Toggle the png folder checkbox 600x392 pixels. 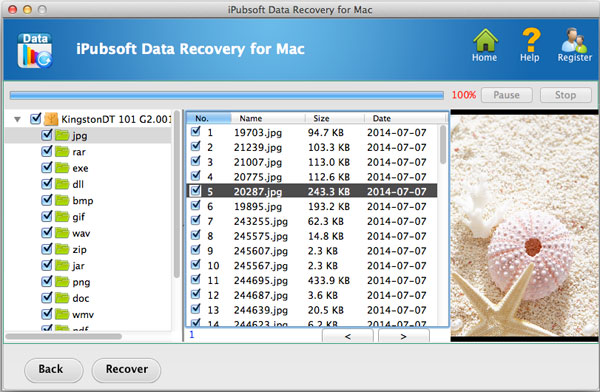point(47,281)
